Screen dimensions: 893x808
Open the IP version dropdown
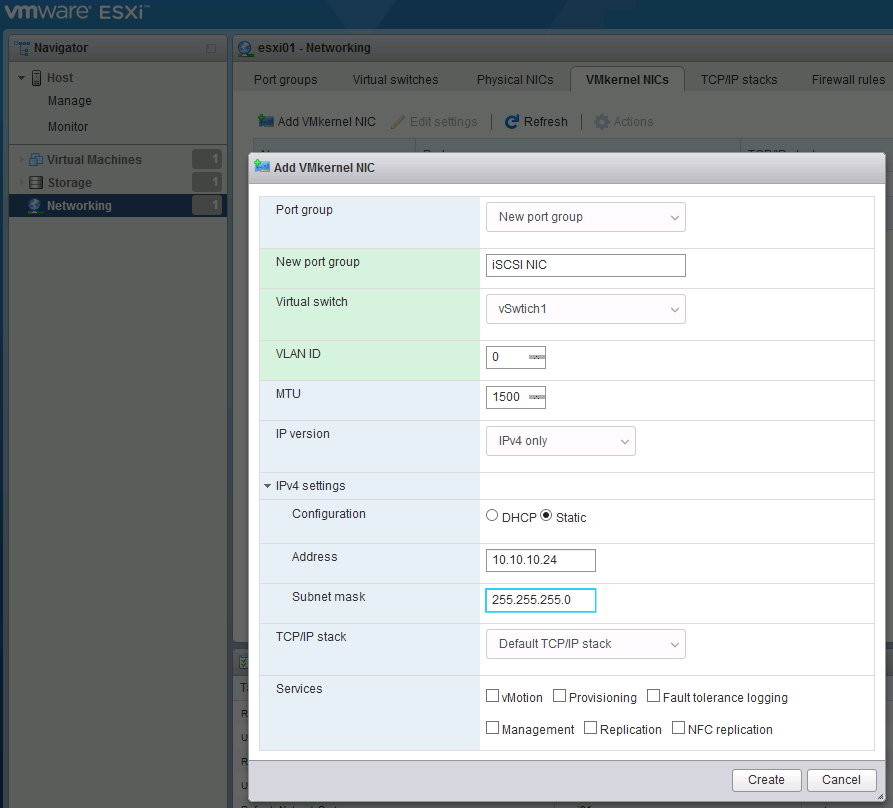560,441
